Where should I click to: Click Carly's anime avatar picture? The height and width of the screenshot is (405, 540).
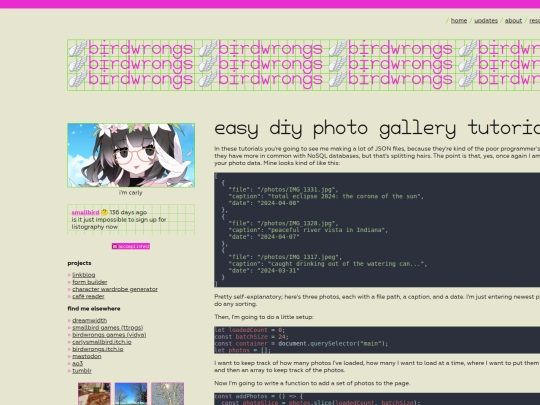tap(131, 155)
